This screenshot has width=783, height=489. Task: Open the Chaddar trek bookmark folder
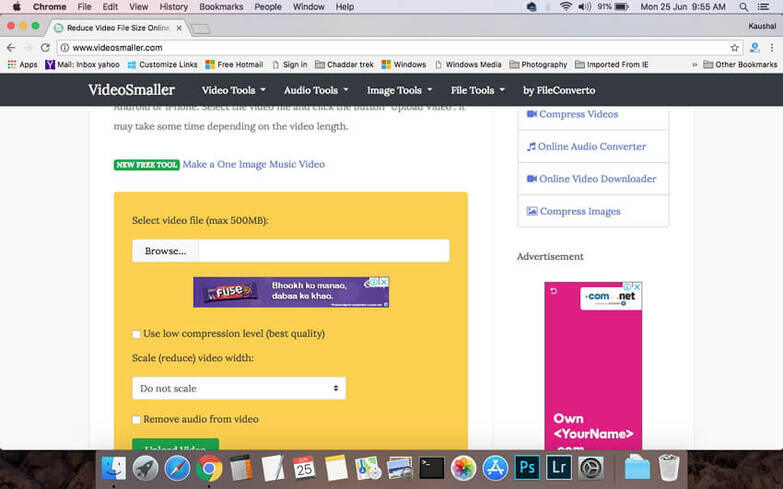pos(344,64)
